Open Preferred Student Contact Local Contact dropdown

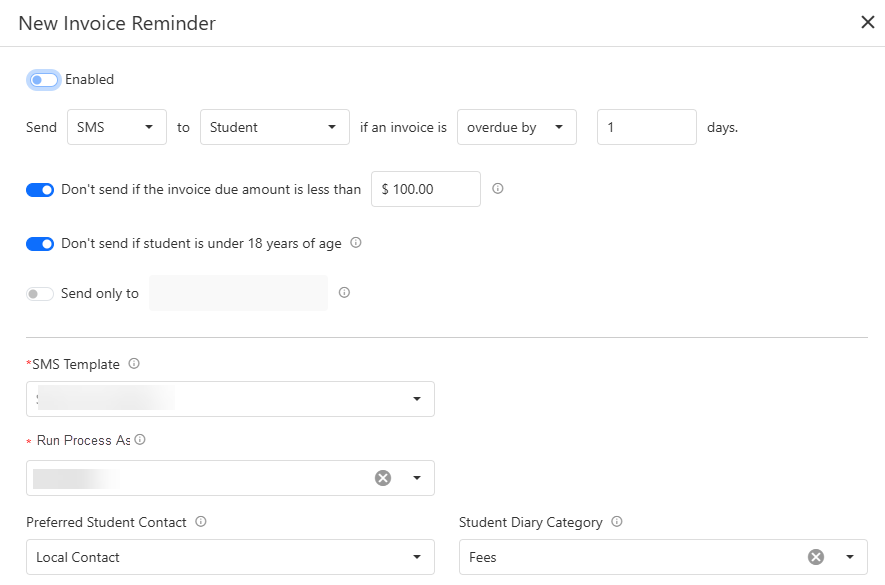coord(230,557)
